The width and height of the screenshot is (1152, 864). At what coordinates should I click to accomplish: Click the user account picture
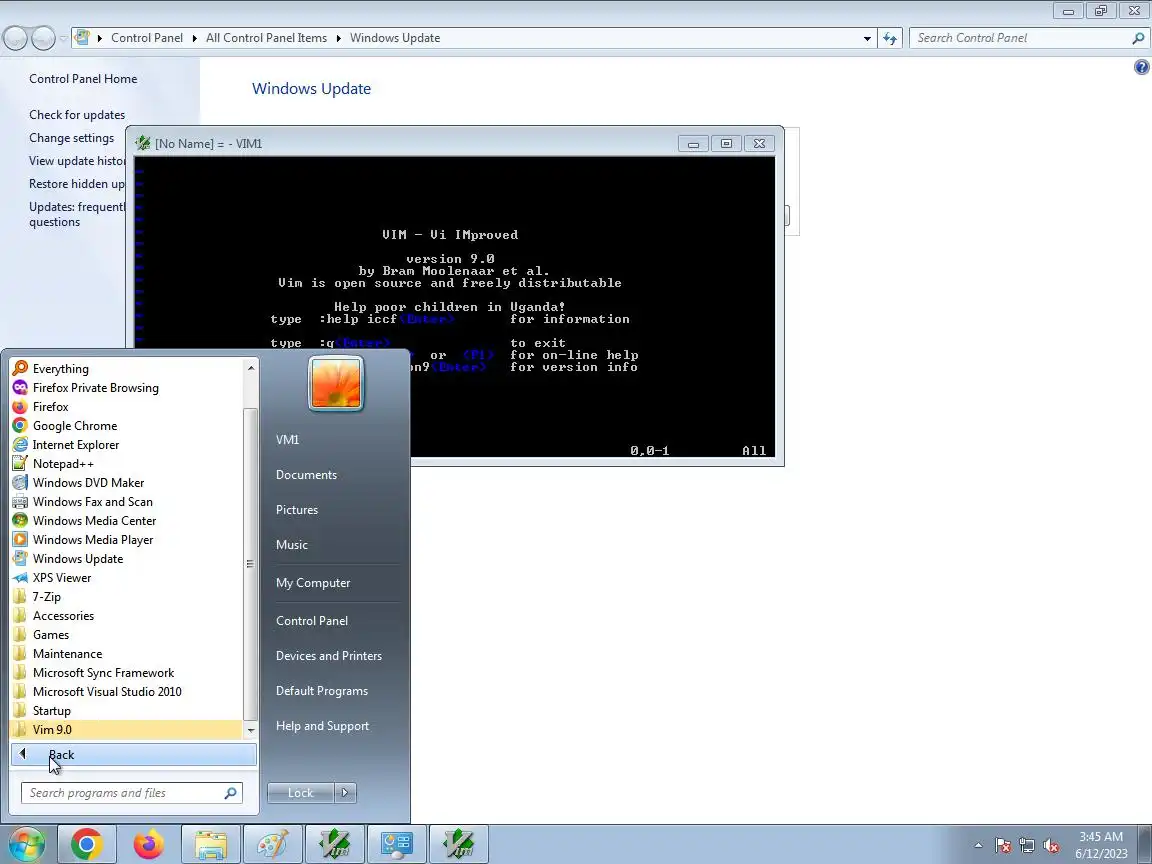336,384
